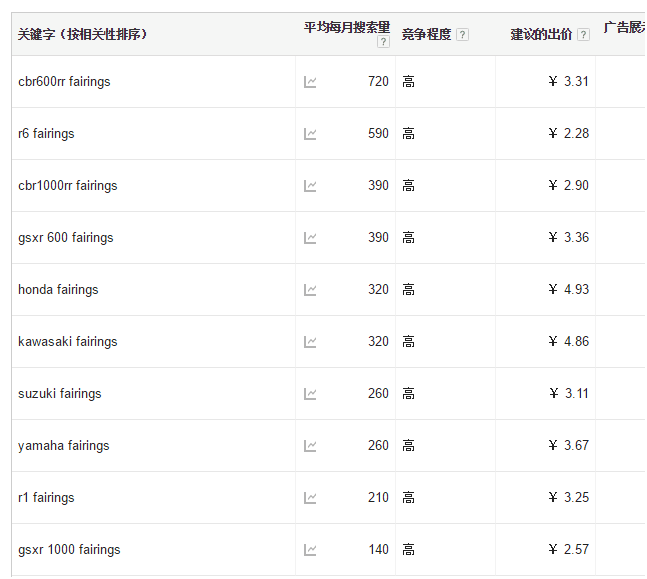Sort table by 平均每月搜索量 column

346,27
